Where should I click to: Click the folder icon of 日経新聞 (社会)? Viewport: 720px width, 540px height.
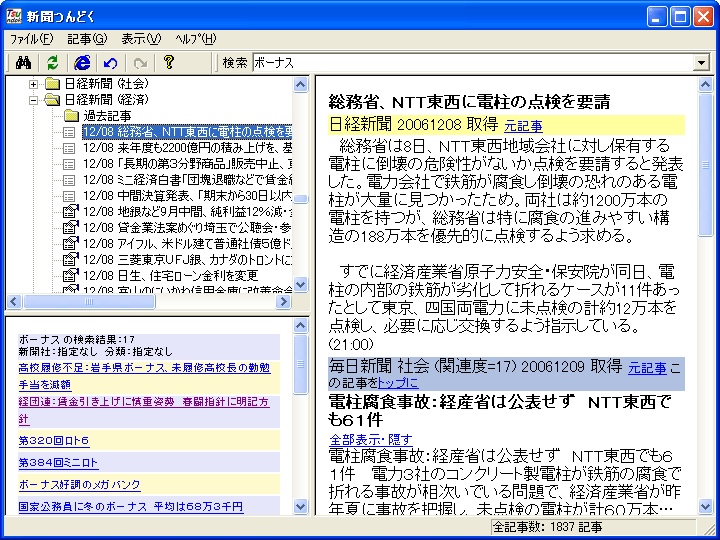tap(53, 84)
